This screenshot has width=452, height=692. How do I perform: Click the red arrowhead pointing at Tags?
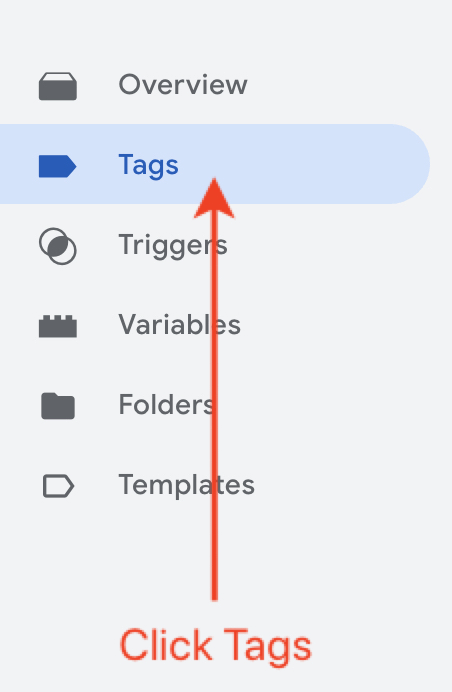coord(214,198)
